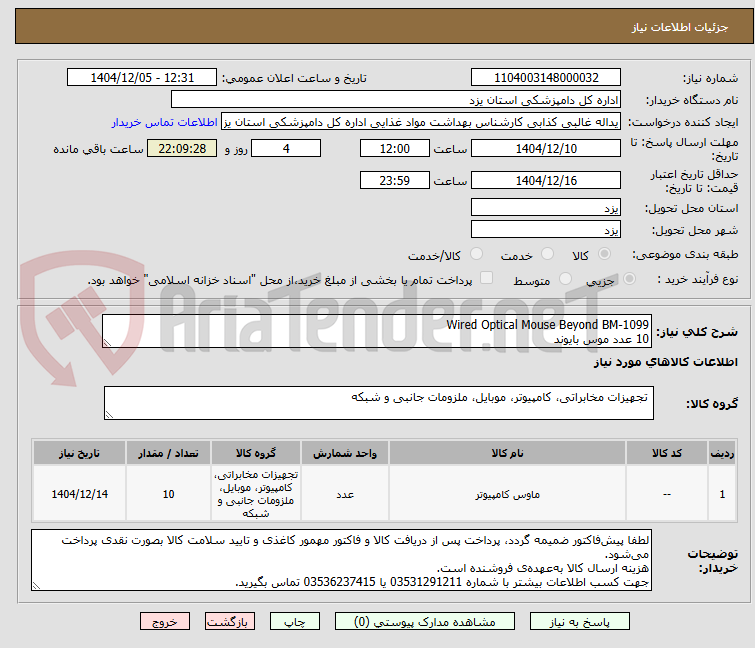Click the request creator name field
This screenshot has width=755, height=648.
421,122
